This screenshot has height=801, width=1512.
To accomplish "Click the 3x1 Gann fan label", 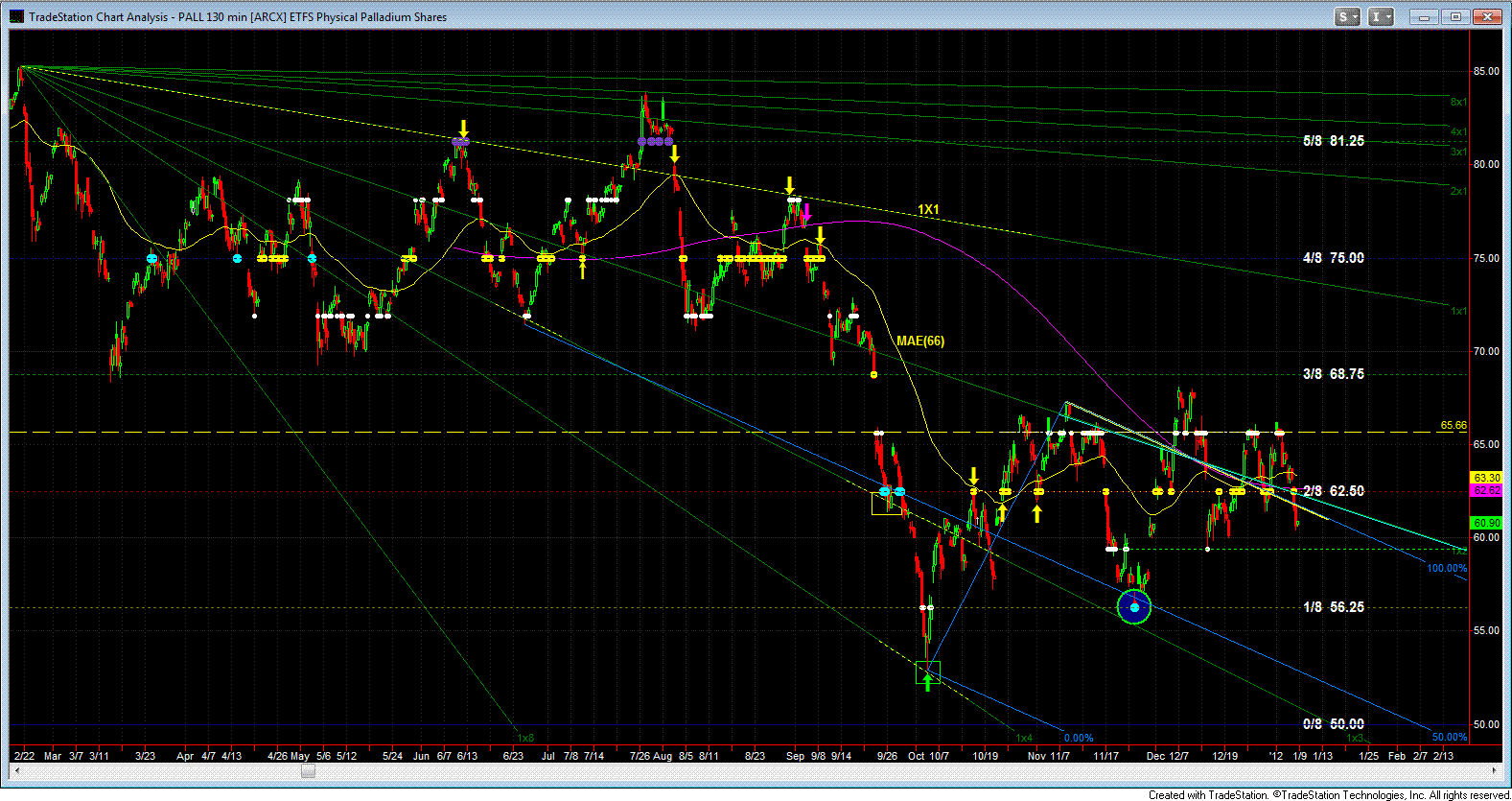I will click(1458, 152).
